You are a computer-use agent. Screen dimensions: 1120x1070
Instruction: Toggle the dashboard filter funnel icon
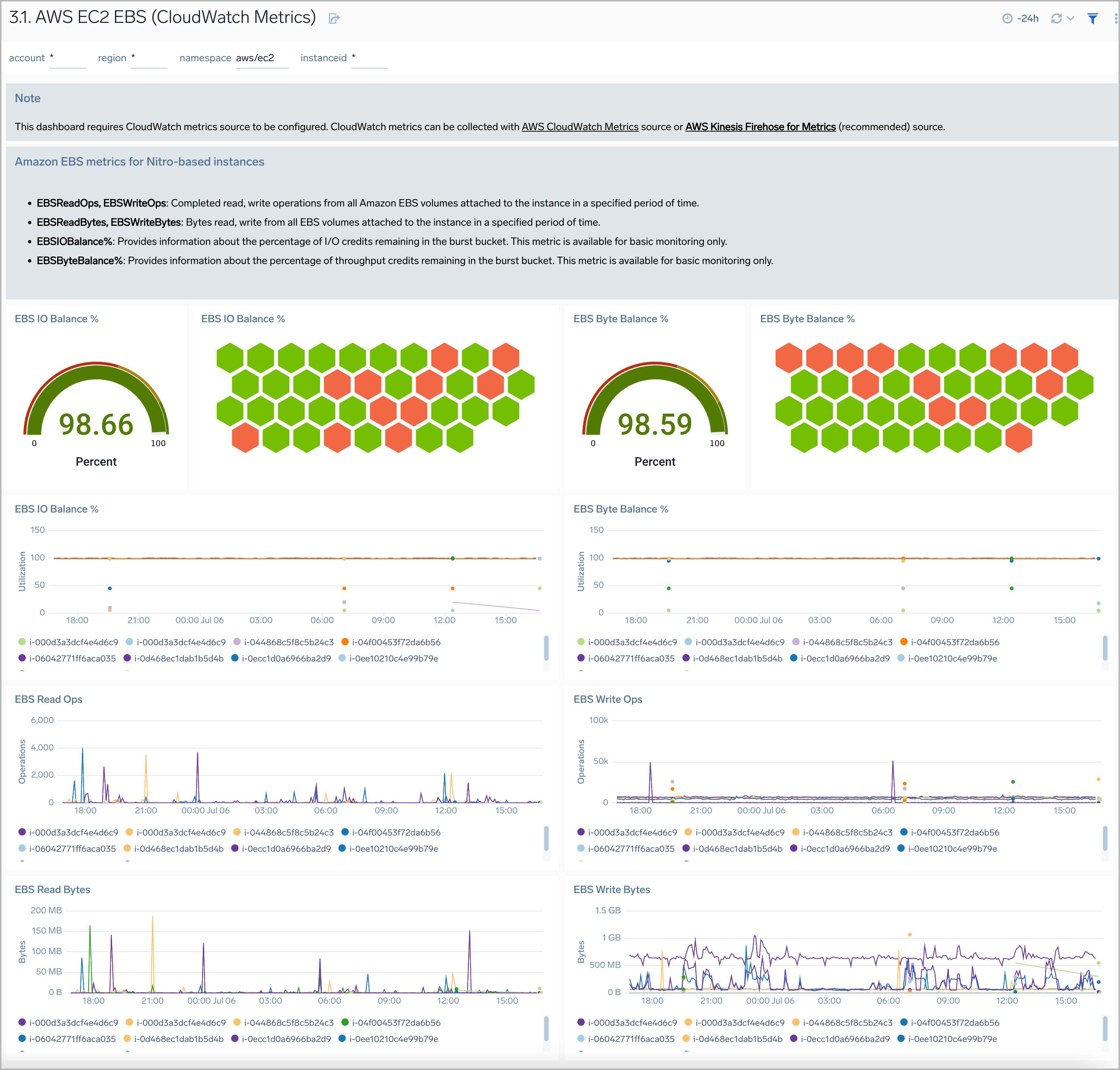coord(1092,18)
